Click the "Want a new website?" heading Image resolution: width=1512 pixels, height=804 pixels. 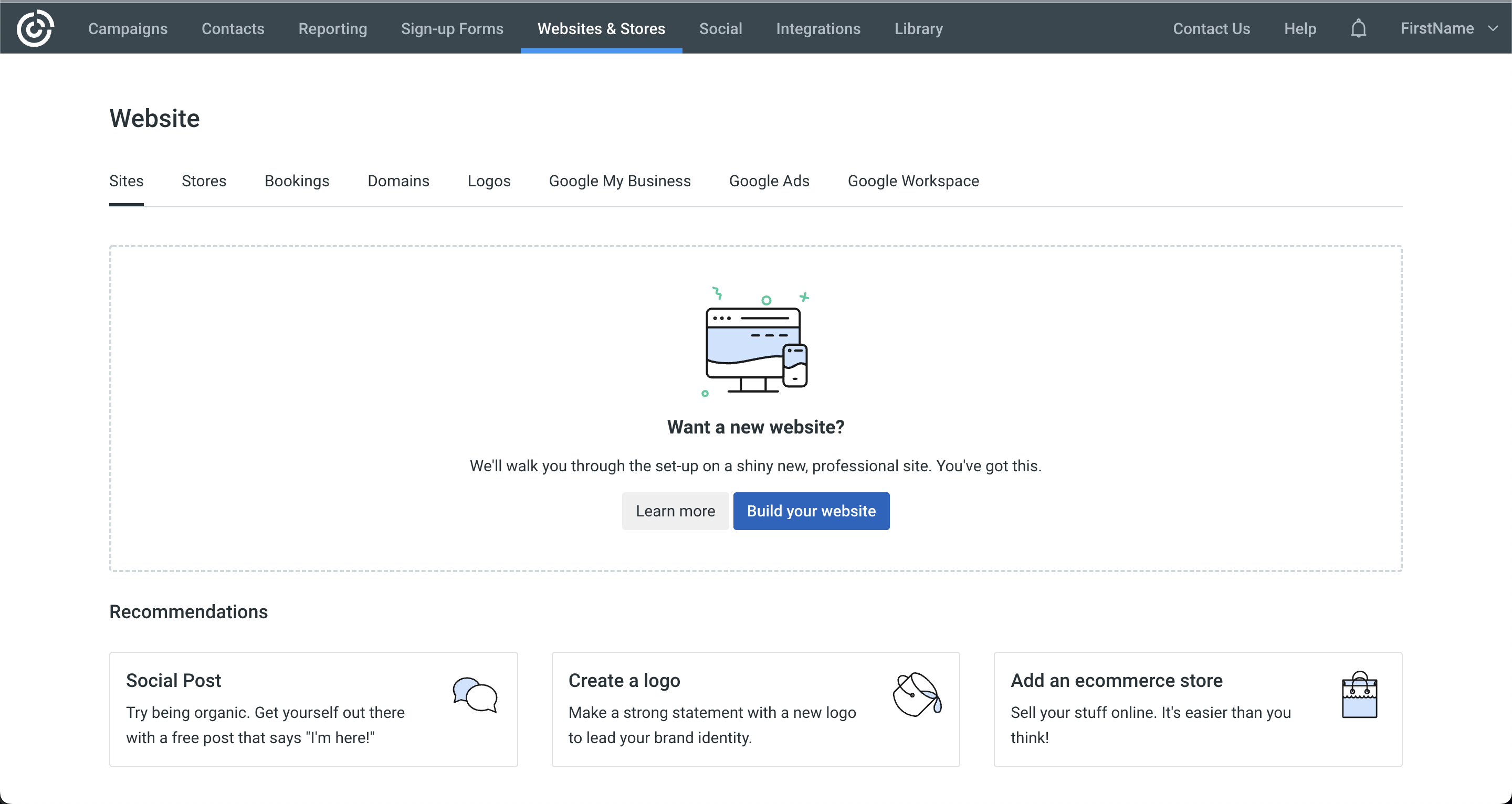(x=756, y=427)
